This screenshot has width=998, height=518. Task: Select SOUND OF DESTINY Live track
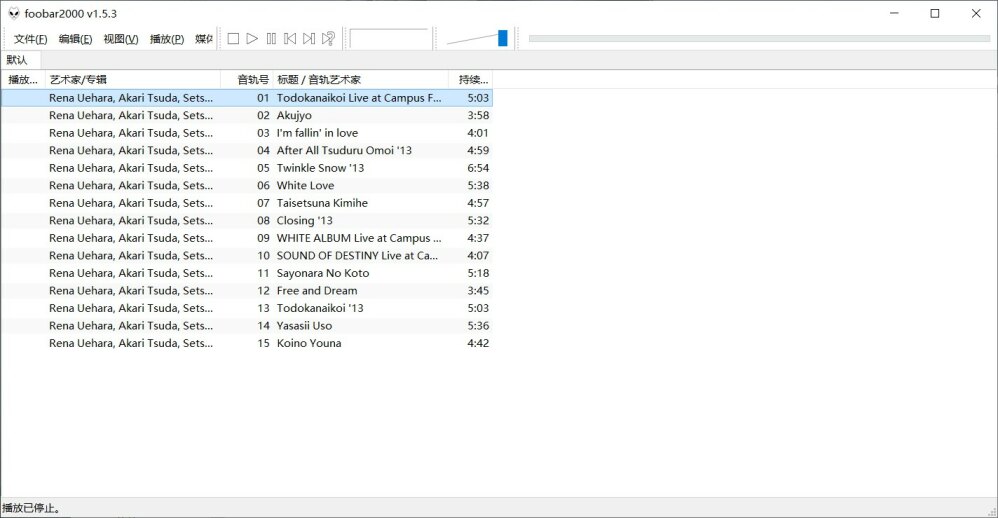(246, 255)
